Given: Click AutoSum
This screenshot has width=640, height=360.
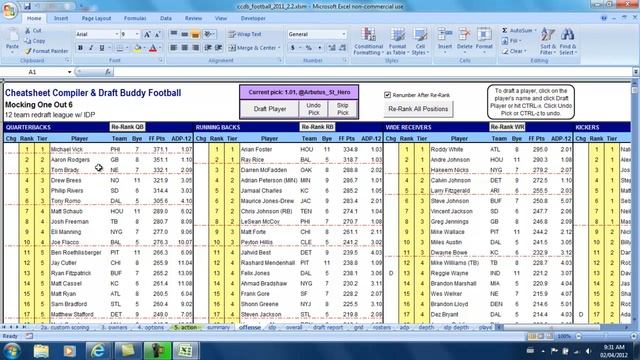Looking at the screenshot, I should pyautogui.click(x=517, y=31).
